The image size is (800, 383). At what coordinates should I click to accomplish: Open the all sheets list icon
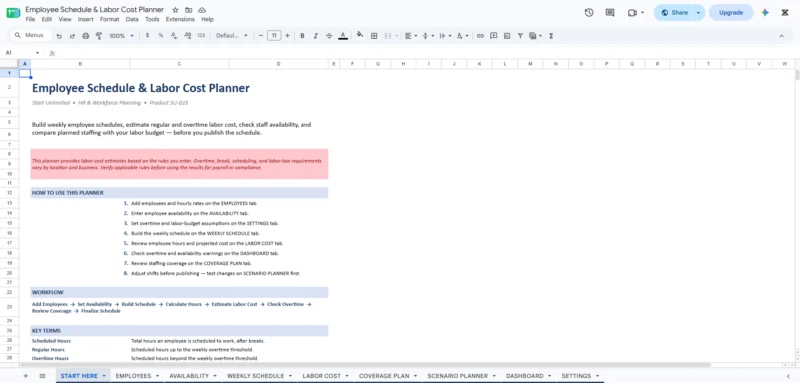coord(42,376)
